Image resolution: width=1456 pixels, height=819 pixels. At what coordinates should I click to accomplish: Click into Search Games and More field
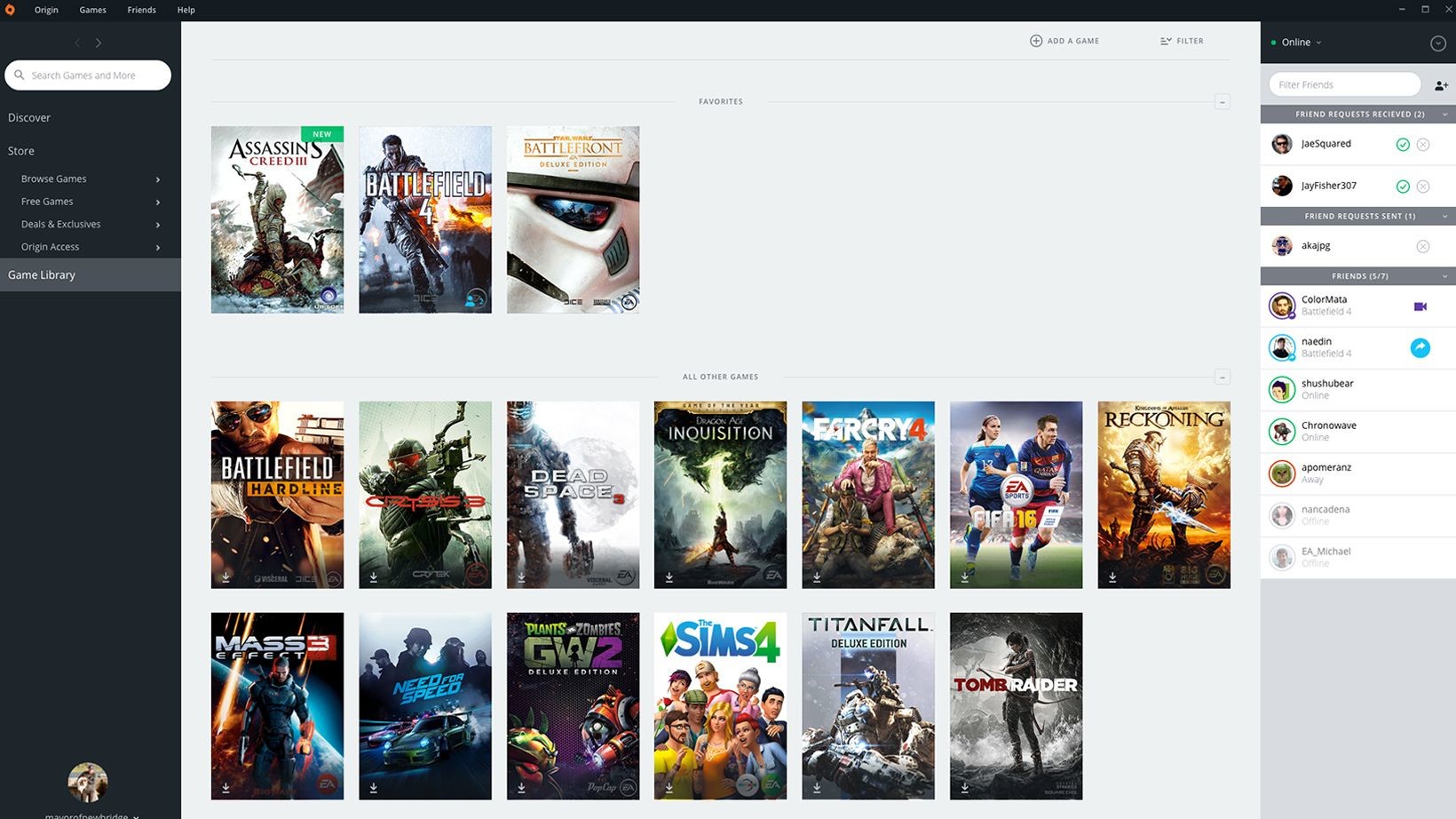coord(88,76)
